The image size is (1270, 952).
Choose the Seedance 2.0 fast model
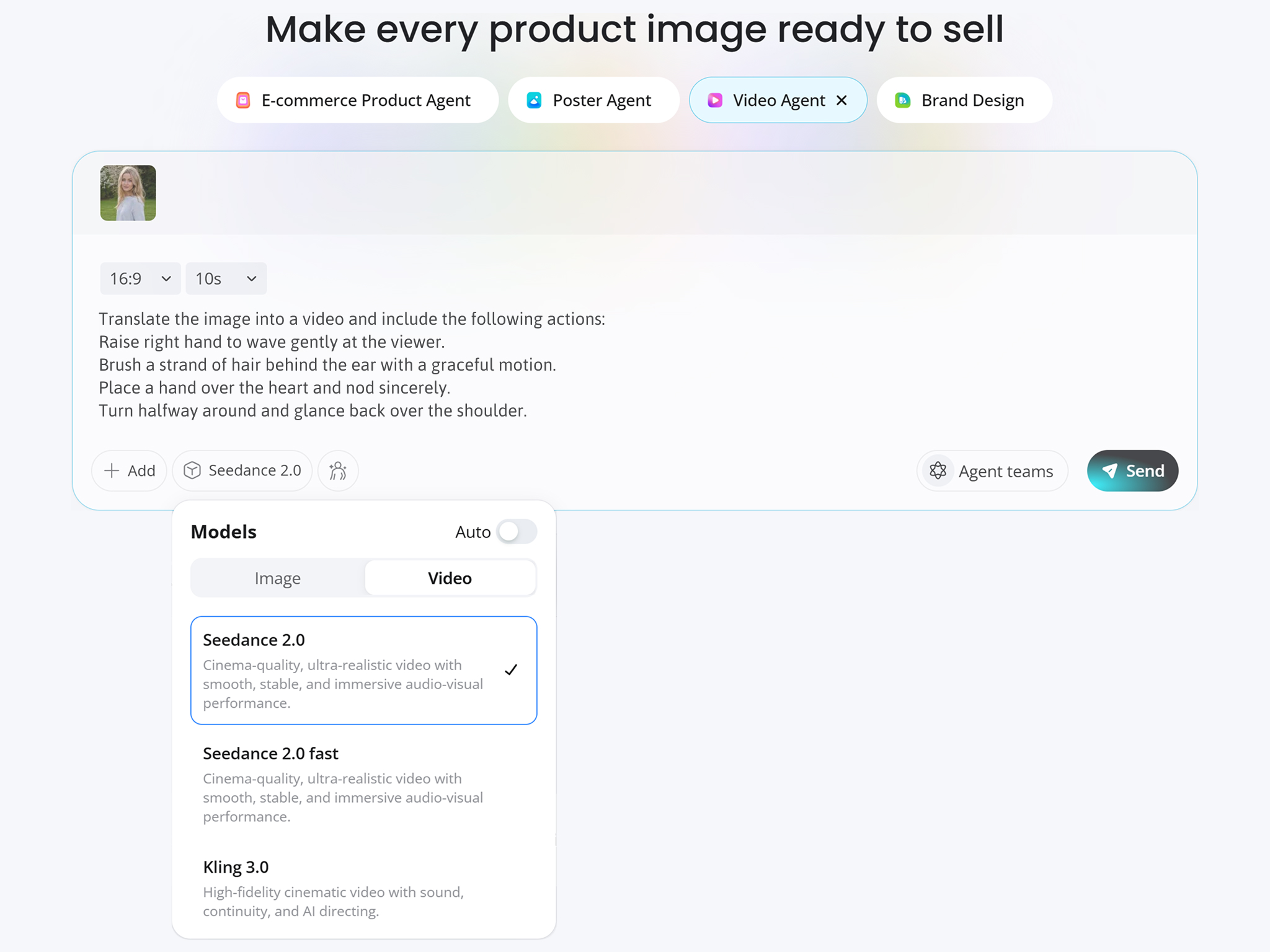pyautogui.click(x=364, y=784)
